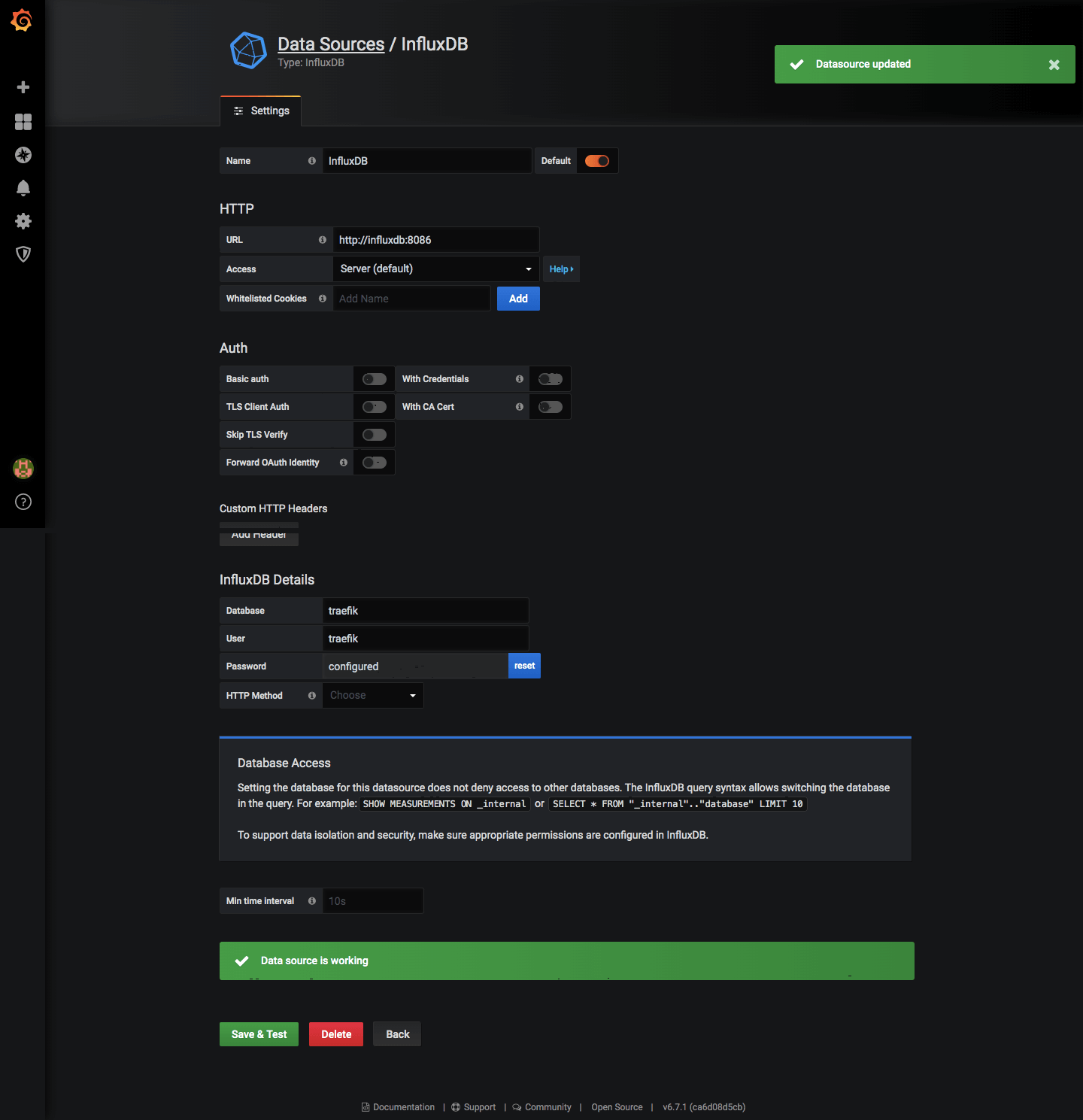This screenshot has width=1083, height=1120.
Task: Focus the Min time interval field
Action: [x=373, y=901]
